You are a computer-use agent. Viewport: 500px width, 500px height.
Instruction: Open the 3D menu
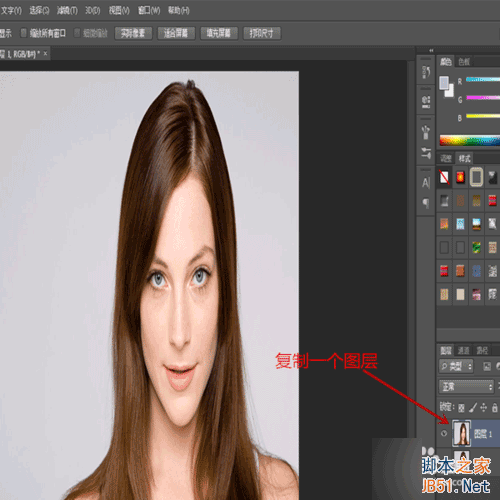pyautogui.click(x=92, y=11)
